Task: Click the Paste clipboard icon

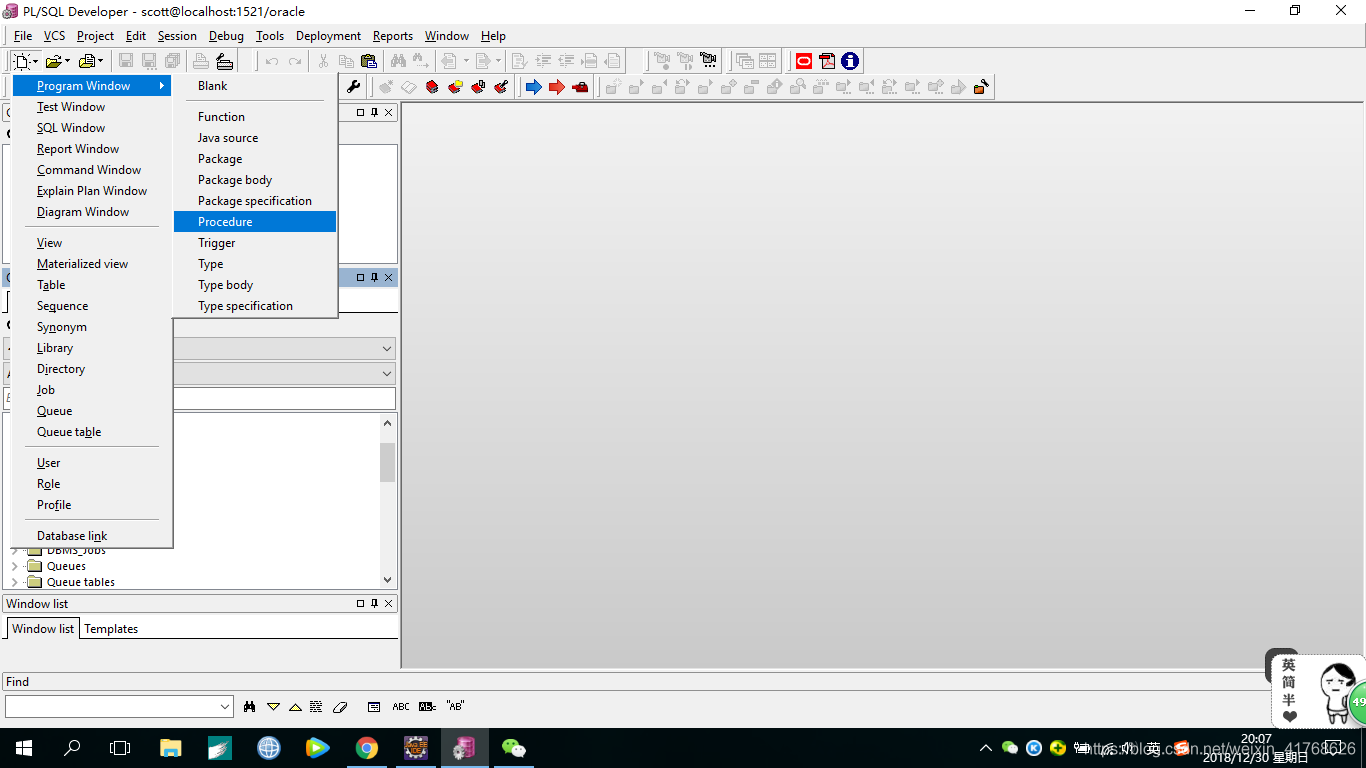Action: pos(368,61)
